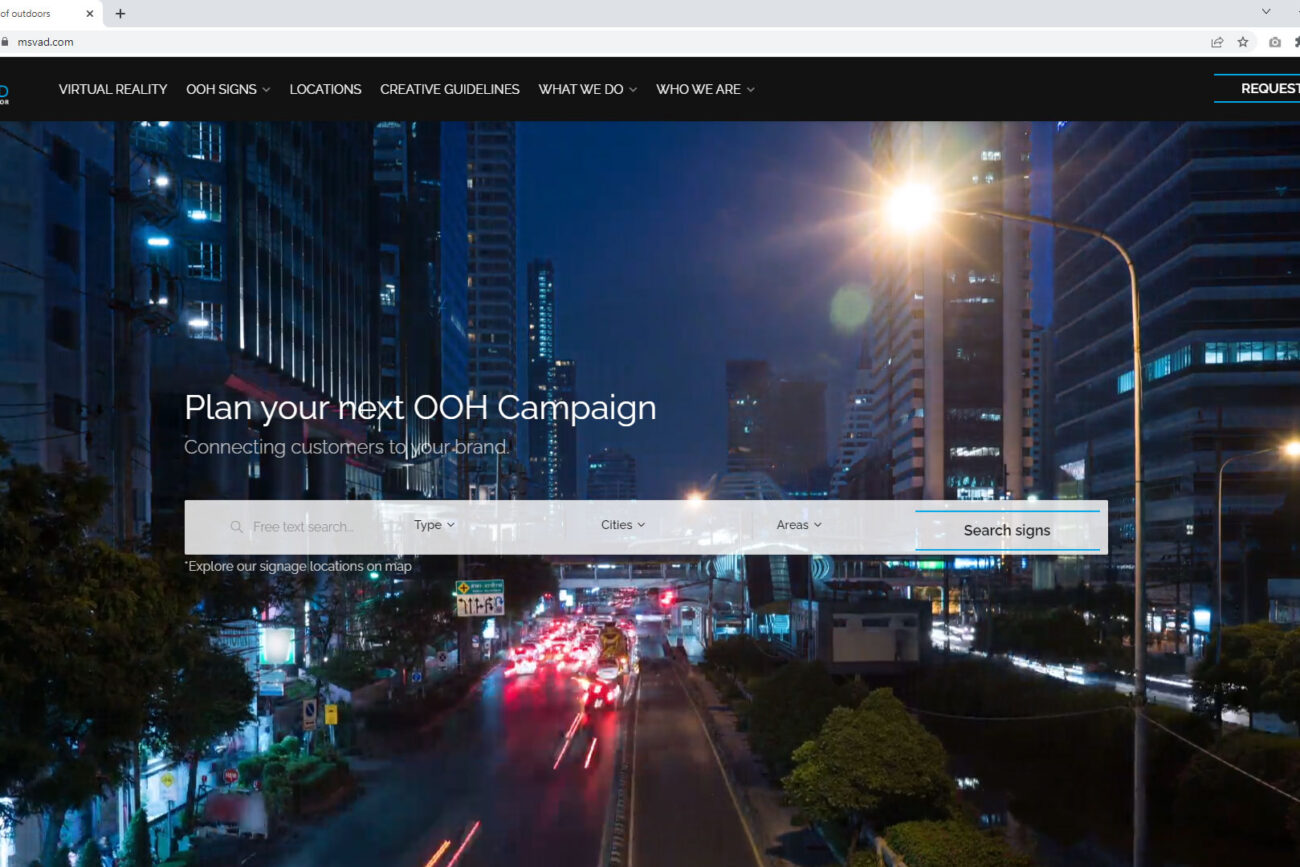Close the current browser tab
The width and height of the screenshot is (1300, 867).
pos(90,14)
